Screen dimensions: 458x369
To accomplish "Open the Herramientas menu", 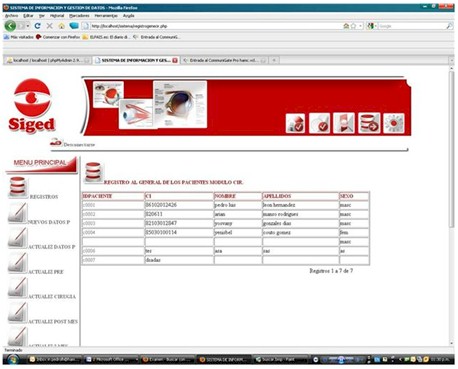I will 106,16.
